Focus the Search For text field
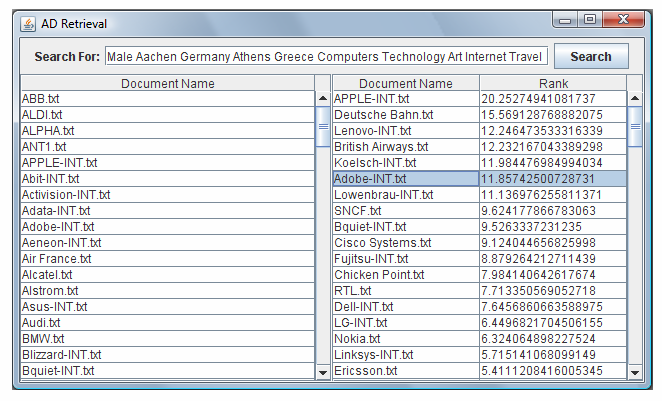This screenshot has width=662, height=401. coord(326,56)
